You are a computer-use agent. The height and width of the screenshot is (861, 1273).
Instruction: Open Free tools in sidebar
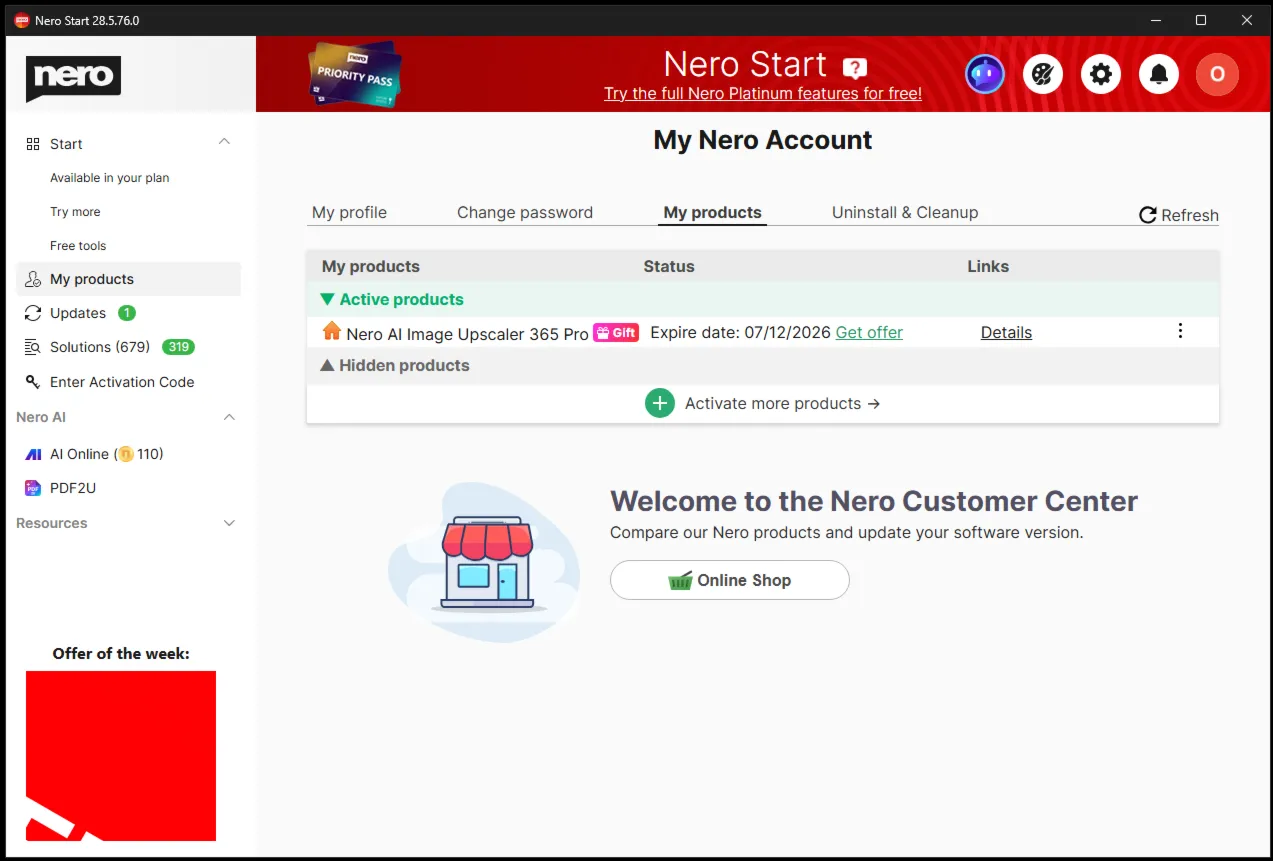pos(78,246)
